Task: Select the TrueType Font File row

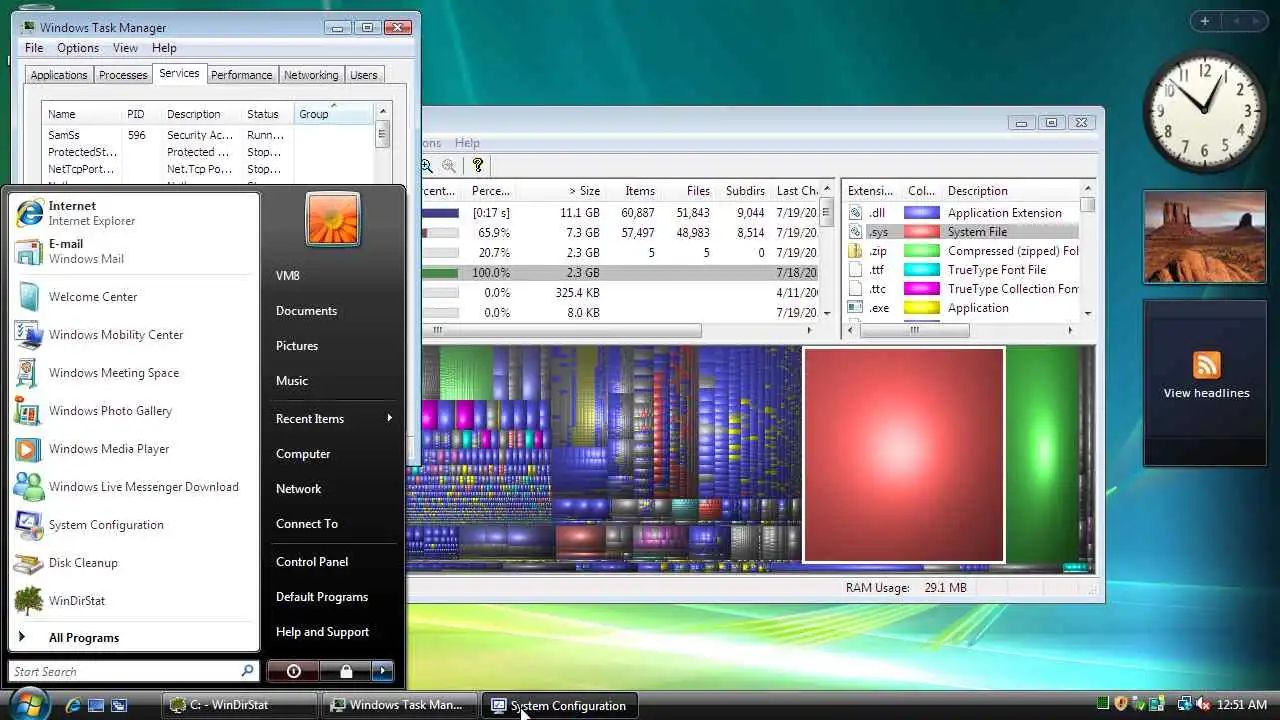Action: pyautogui.click(x=962, y=270)
